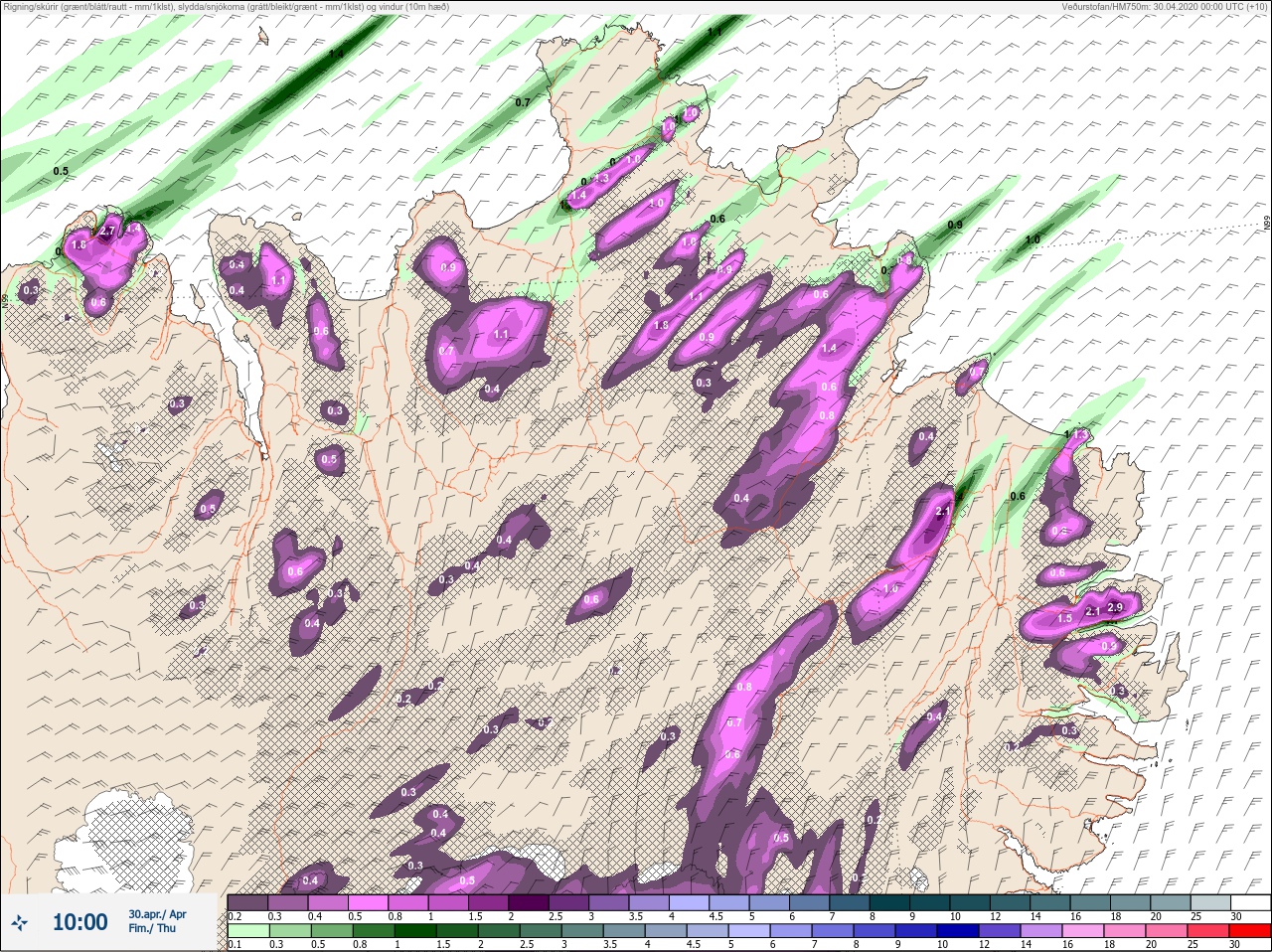Click the dark green bottom-row swatch starting at 1
Image resolution: width=1272 pixels, height=952 pixels.
[x=415, y=931]
